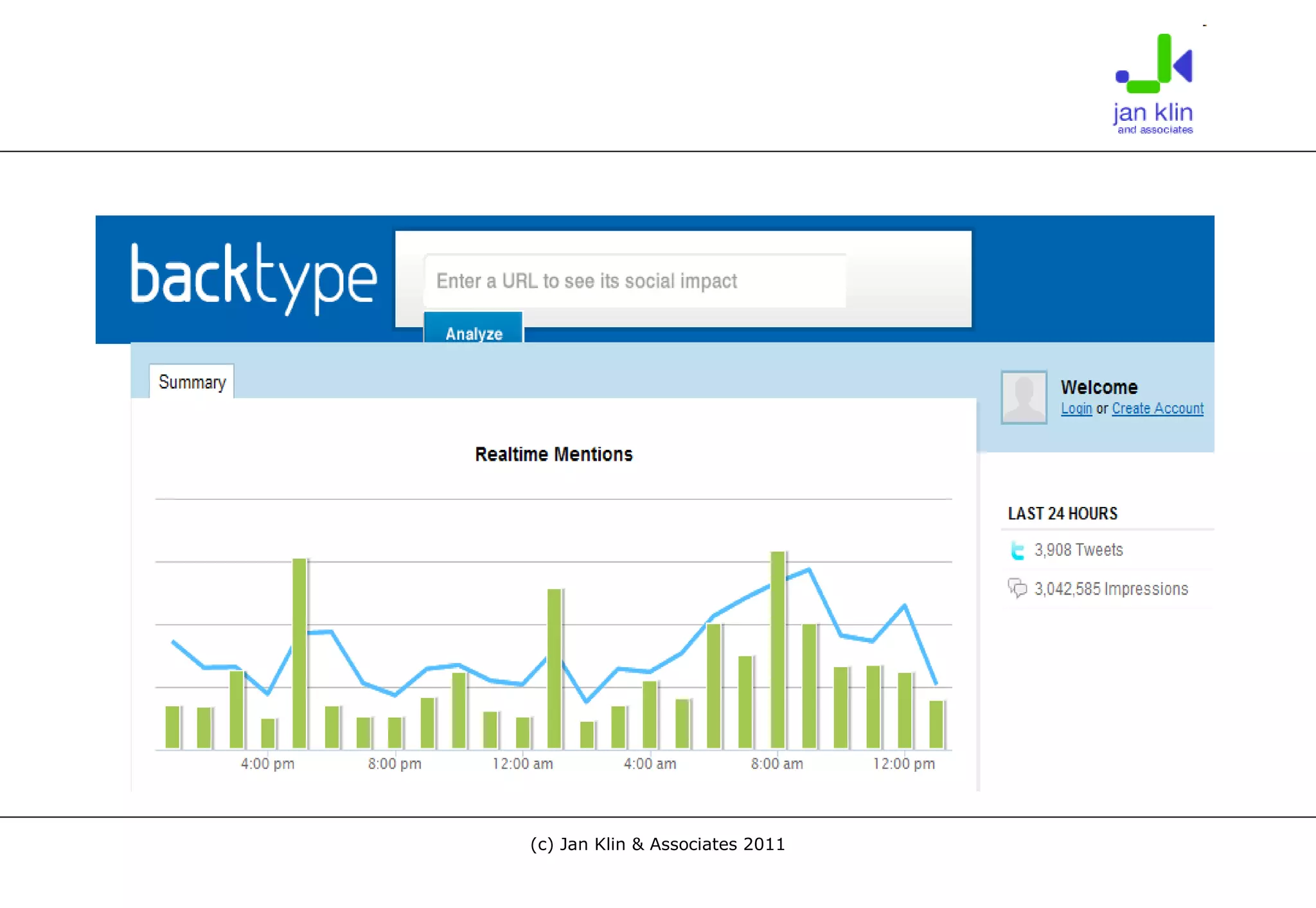This screenshot has height=908, width=1316.
Task: Click the LAST 24 HOURS heading
Action: 1062,513
